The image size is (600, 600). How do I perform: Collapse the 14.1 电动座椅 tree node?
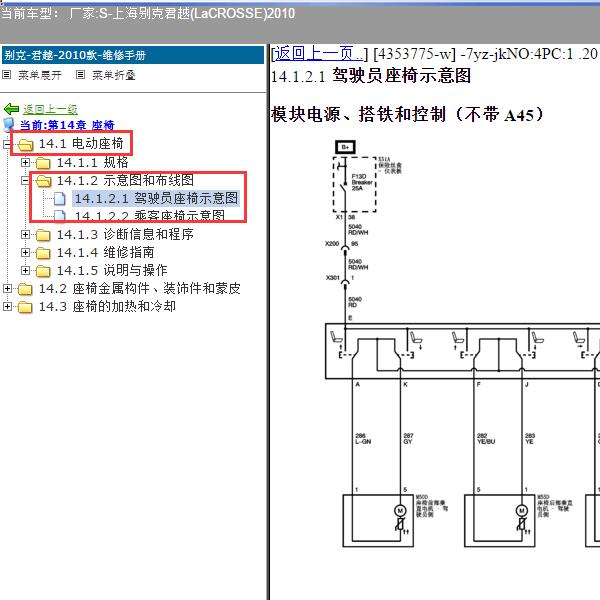coord(7,144)
